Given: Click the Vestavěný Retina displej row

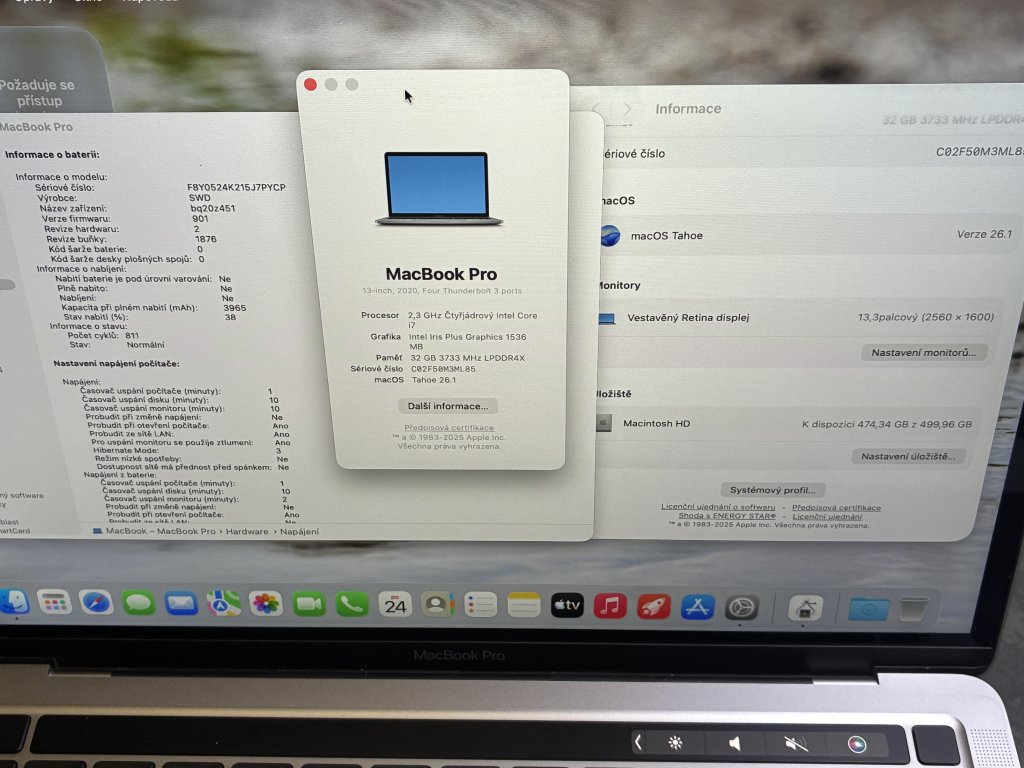Looking at the screenshot, I should pos(801,318).
